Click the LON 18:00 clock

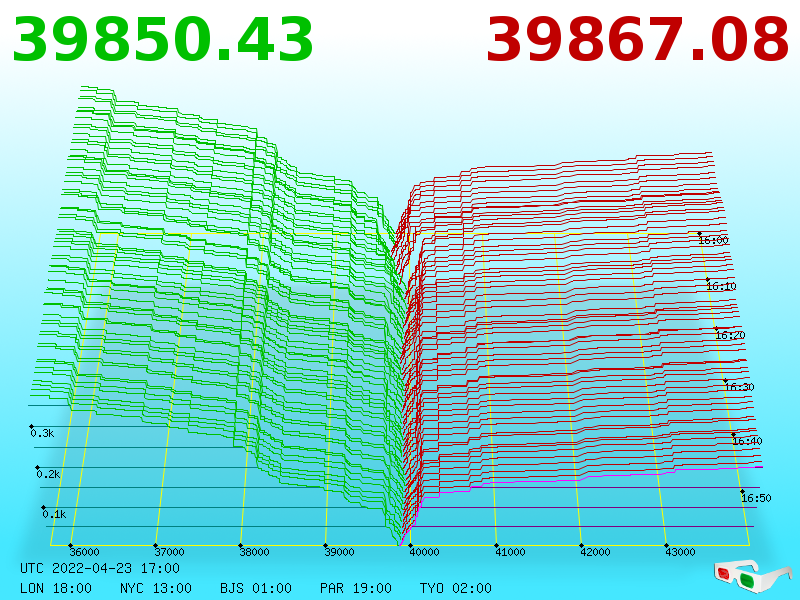[x=56, y=588]
